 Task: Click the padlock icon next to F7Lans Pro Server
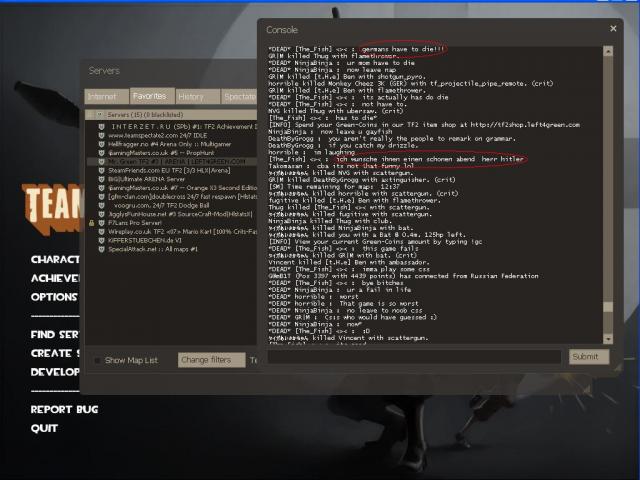92,222
